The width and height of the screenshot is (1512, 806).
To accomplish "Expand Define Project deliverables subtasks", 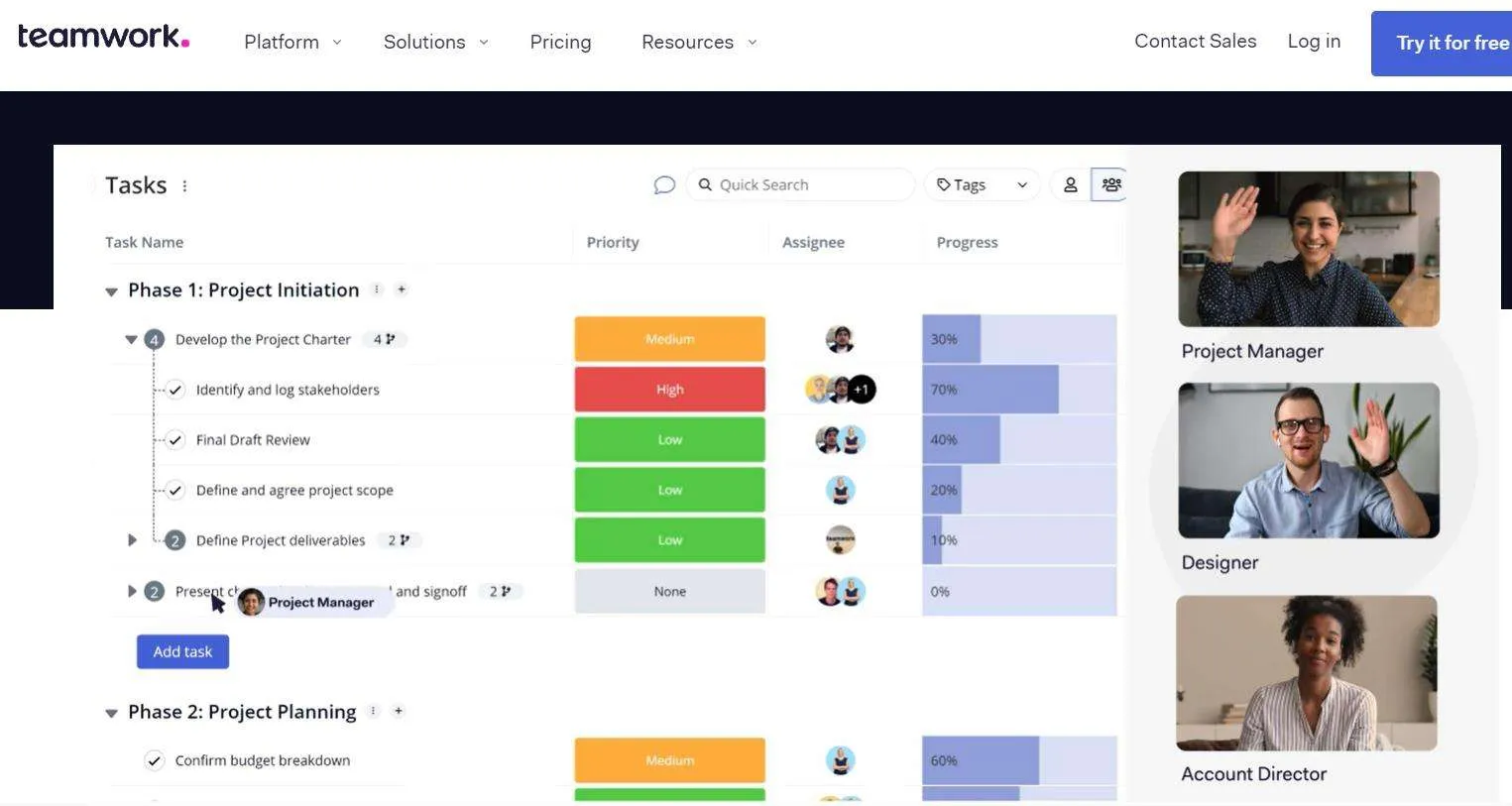I will pyautogui.click(x=132, y=540).
